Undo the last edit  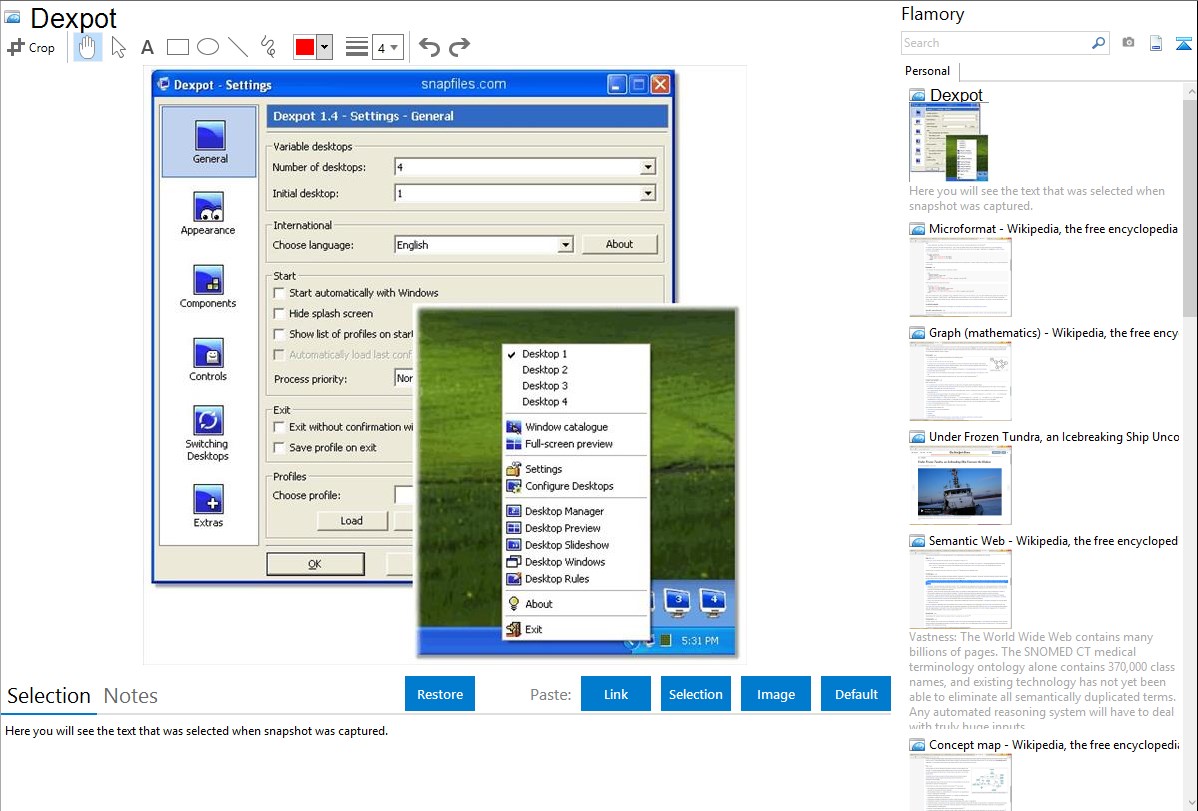tap(429, 47)
